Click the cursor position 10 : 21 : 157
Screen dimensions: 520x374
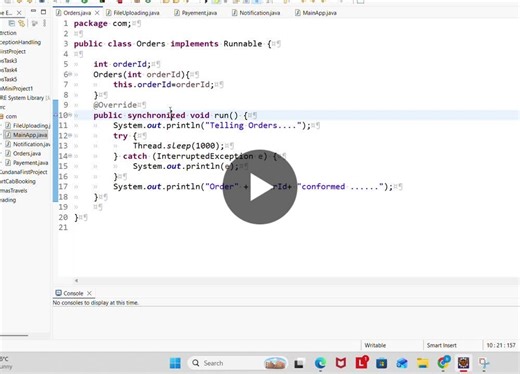[x=501, y=345]
